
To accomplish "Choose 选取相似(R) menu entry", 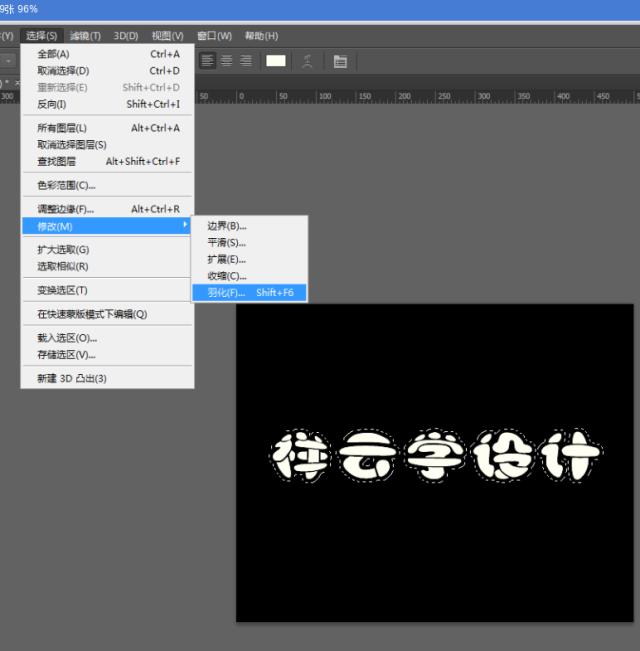I will (x=107, y=266).
